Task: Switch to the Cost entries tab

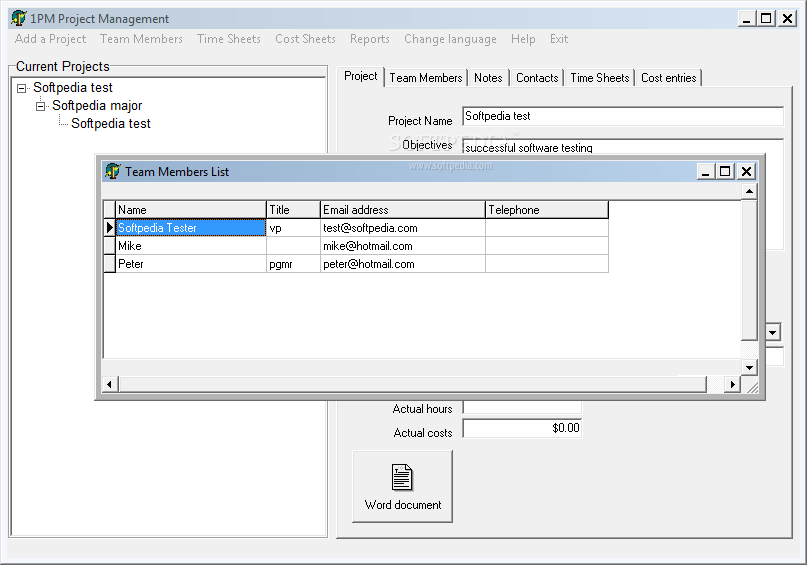Action: pos(669,78)
